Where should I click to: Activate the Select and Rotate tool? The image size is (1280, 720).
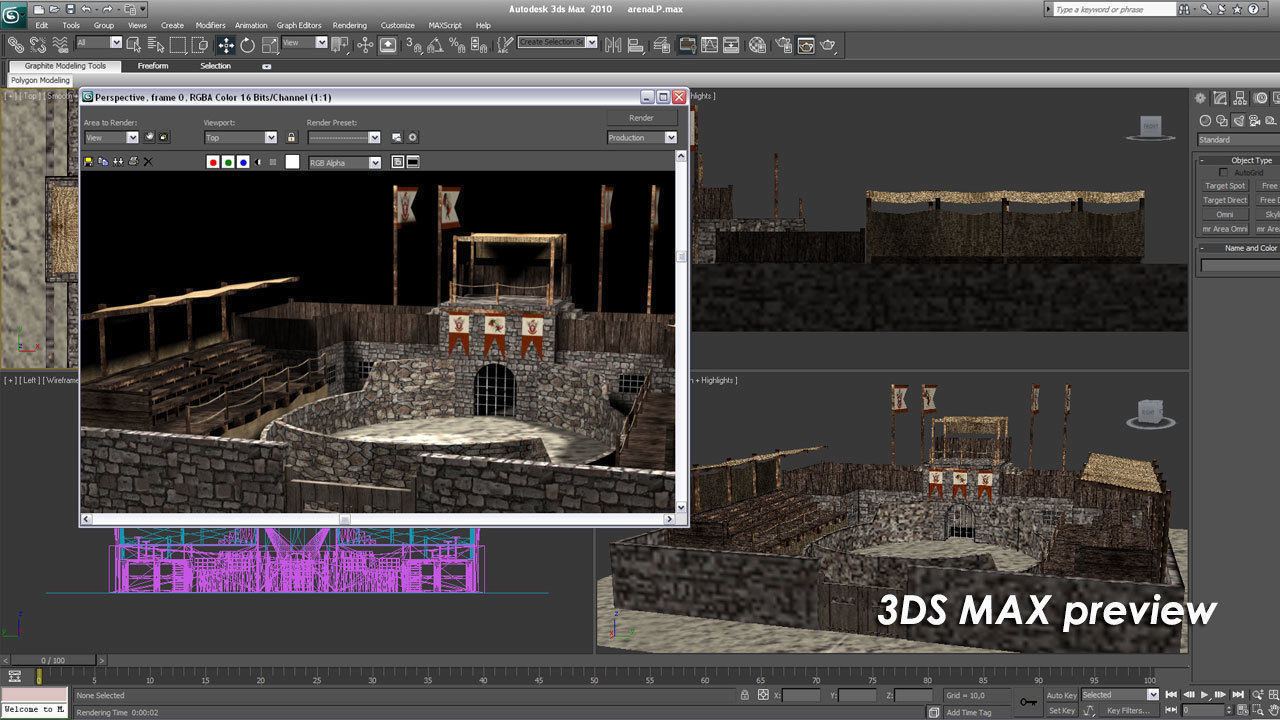pos(247,44)
